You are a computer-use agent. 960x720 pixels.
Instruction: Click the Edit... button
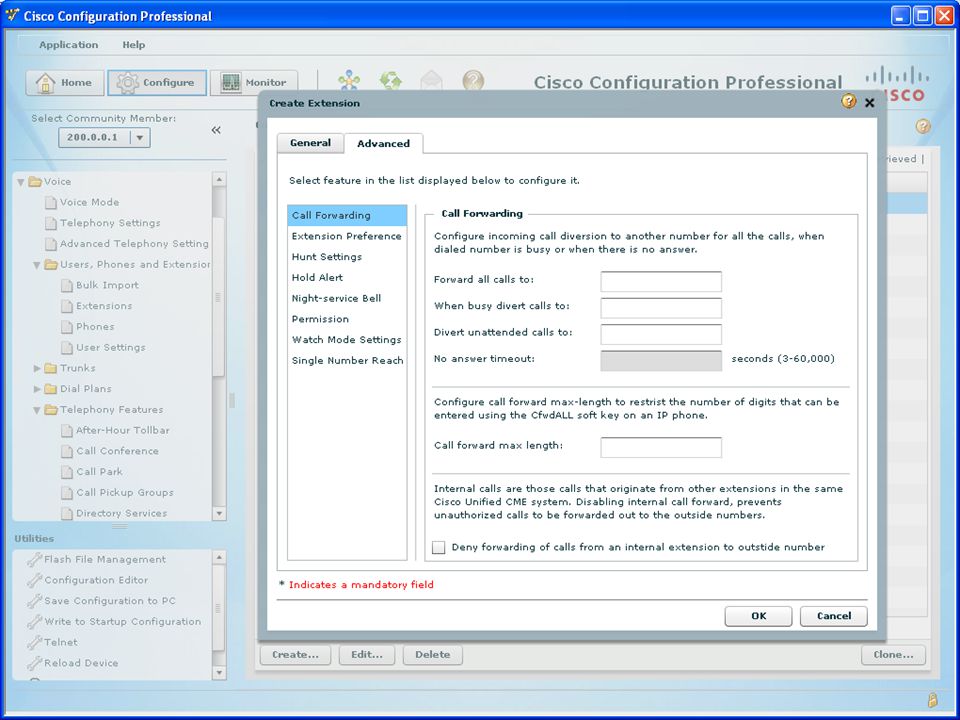pyautogui.click(x=367, y=654)
